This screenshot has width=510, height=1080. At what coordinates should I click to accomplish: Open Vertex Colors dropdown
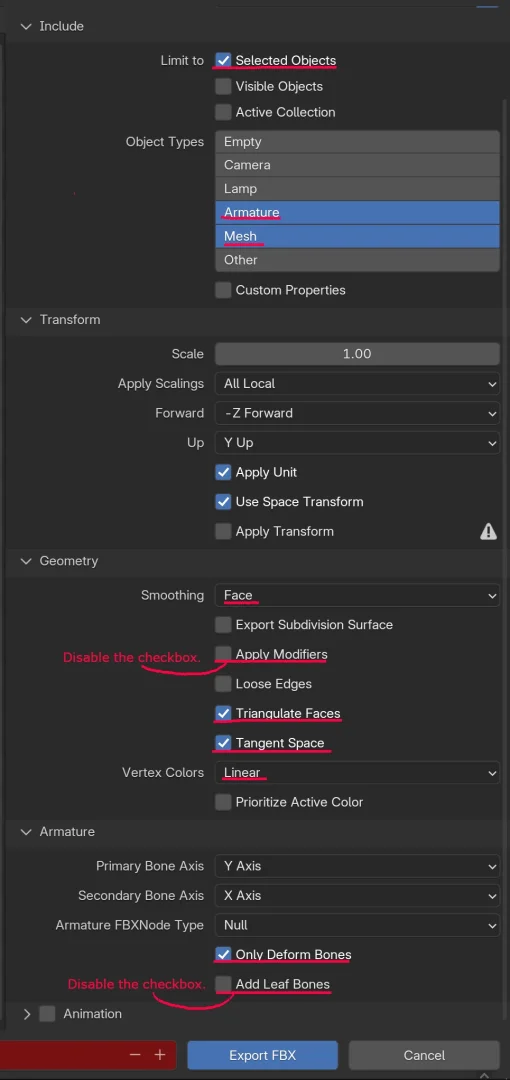357,773
